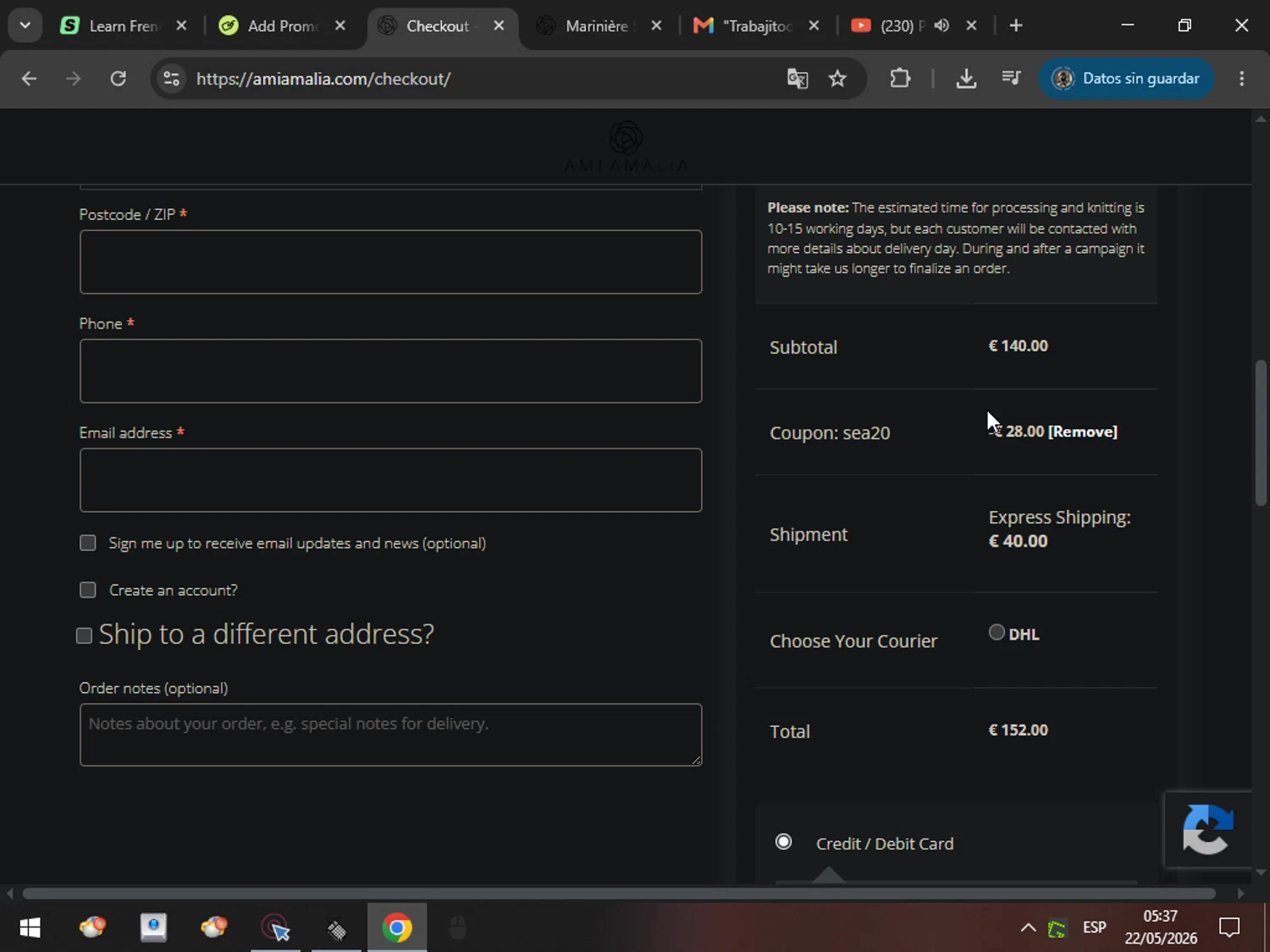Click the Coupon: sea20 label
This screenshot has height=952, width=1270.
click(x=830, y=432)
